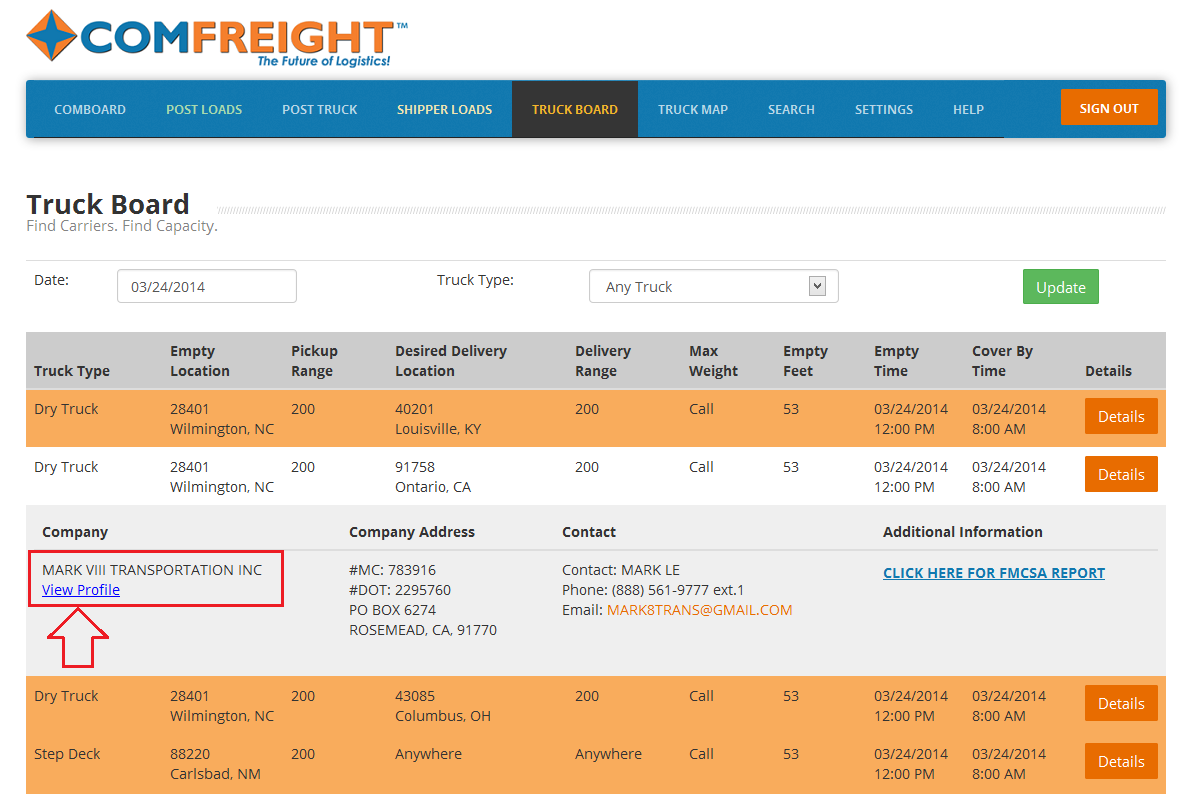Click the Max Weight column header
Image resolution: width=1188 pixels, height=794 pixels.
[713, 361]
